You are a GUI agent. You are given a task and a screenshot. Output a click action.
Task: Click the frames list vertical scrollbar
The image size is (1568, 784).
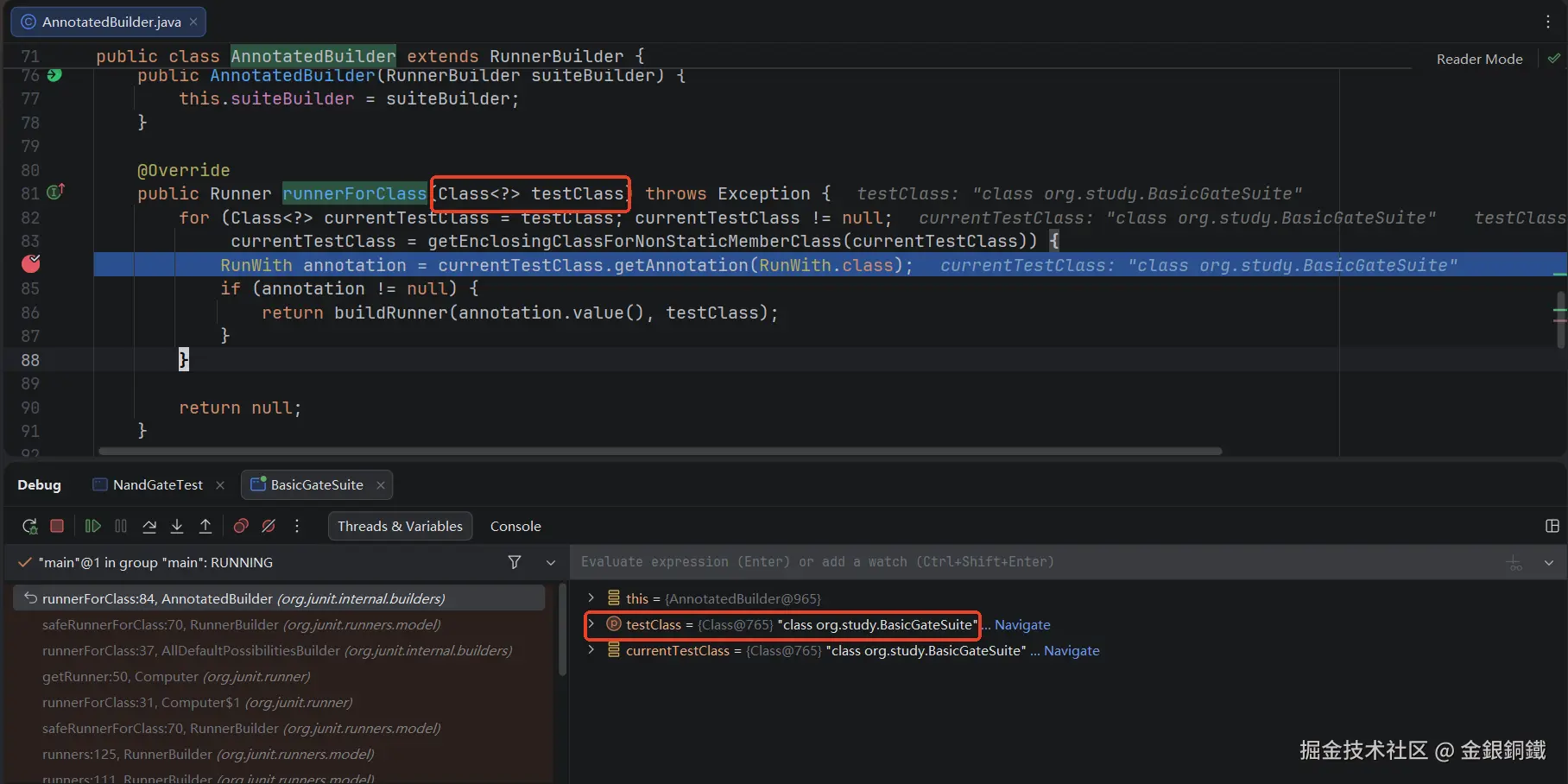562,630
